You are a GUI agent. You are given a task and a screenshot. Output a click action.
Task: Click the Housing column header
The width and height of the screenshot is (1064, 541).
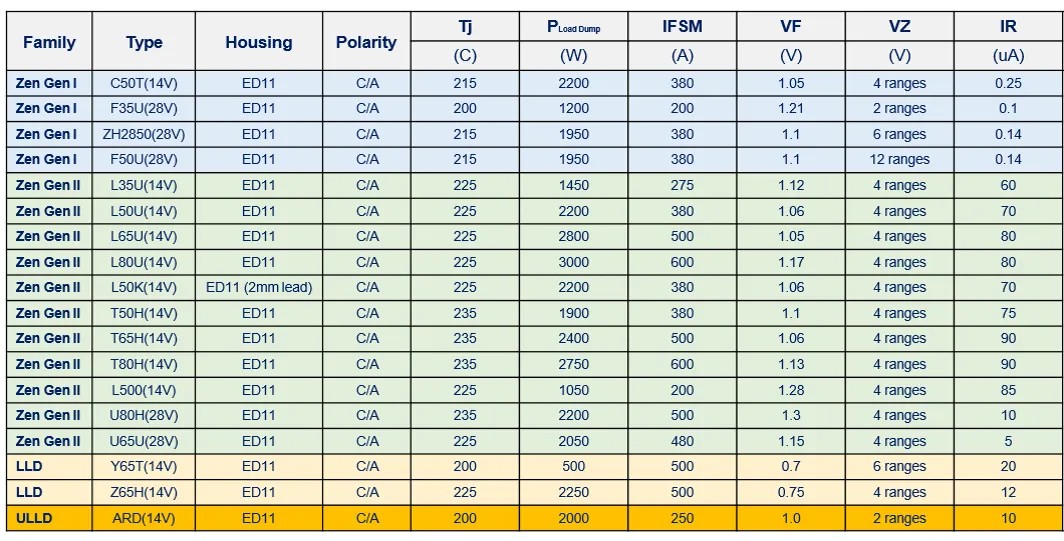click(x=258, y=42)
